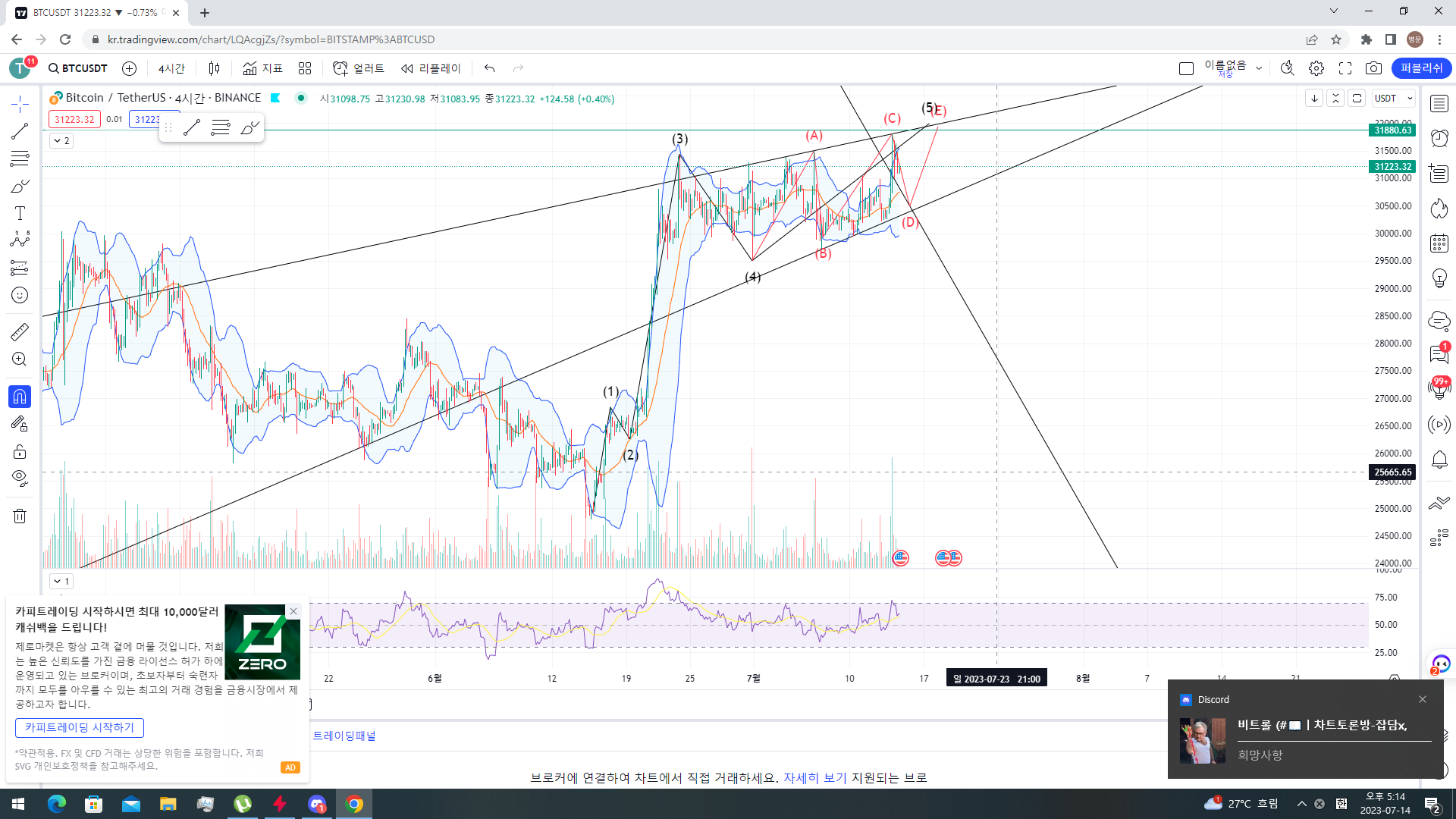
Task: Select the chart layout square icon
Action: pyautogui.click(x=1187, y=68)
